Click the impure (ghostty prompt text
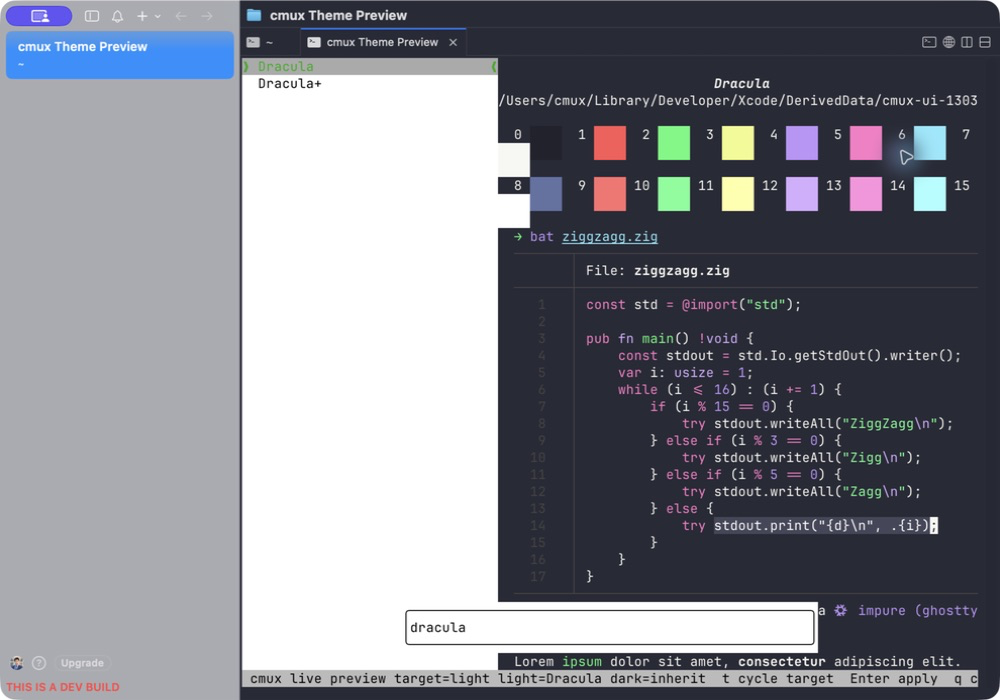Image resolution: width=1000 pixels, height=700 pixels. point(917,610)
